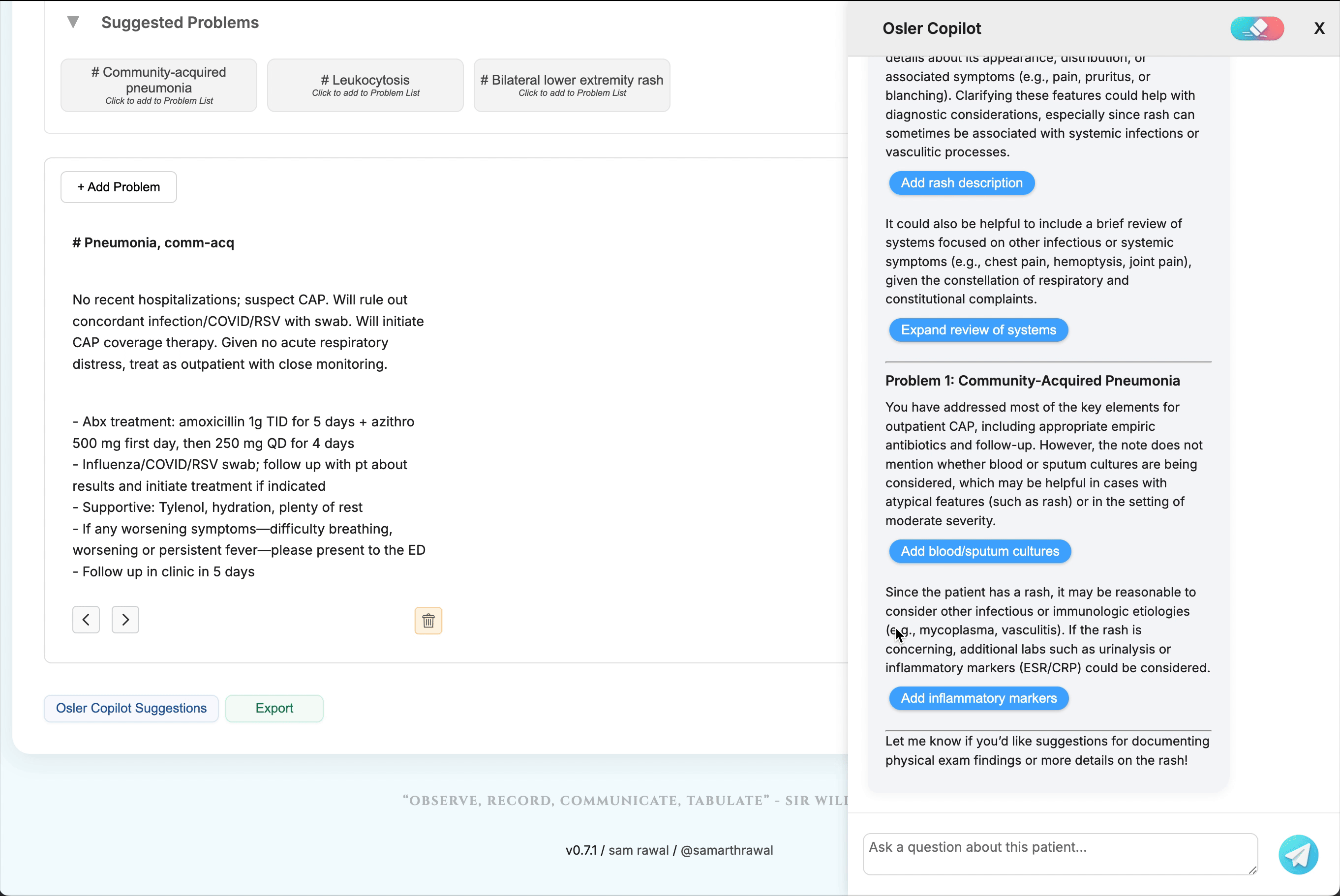Delete problem with the trash icon
This screenshot has height=896, width=1340.
pos(428,621)
